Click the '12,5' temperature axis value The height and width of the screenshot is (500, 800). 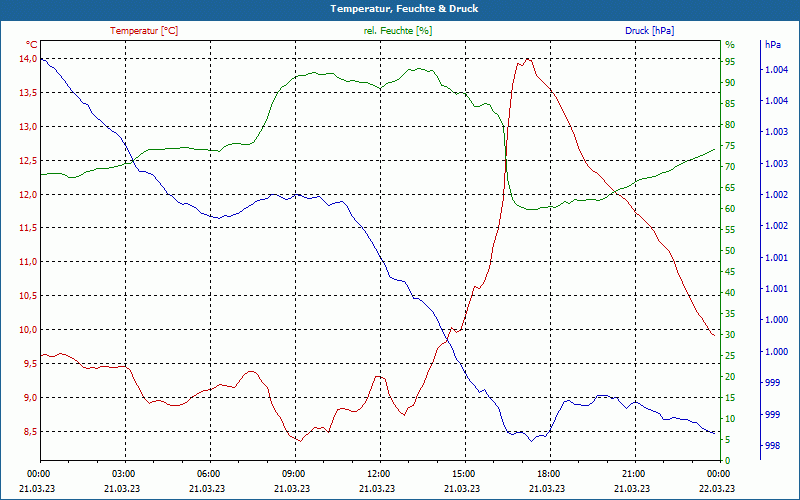[28, 160]
